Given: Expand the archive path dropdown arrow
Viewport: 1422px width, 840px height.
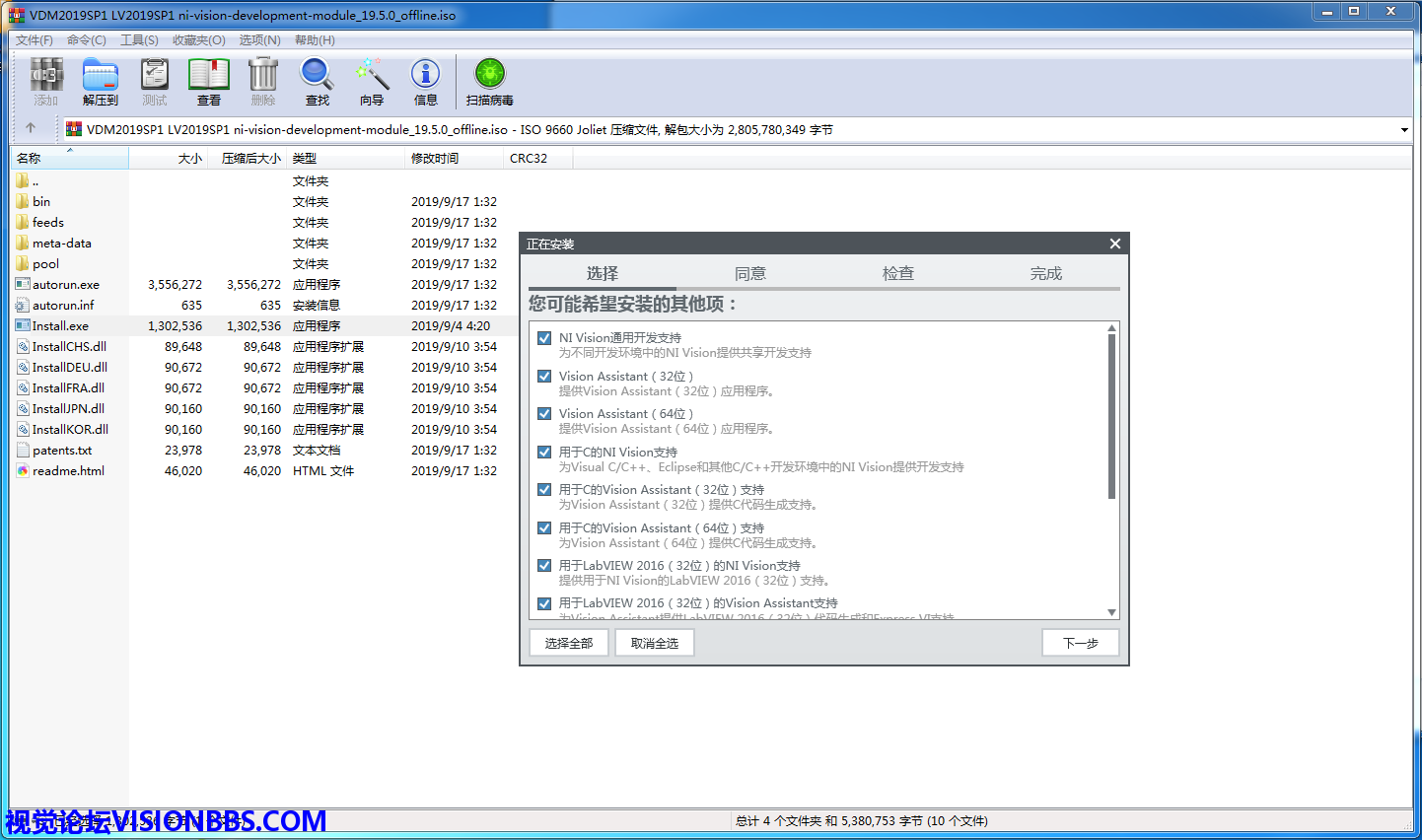Looking at the screenshot, I should tap(1404, 130).
